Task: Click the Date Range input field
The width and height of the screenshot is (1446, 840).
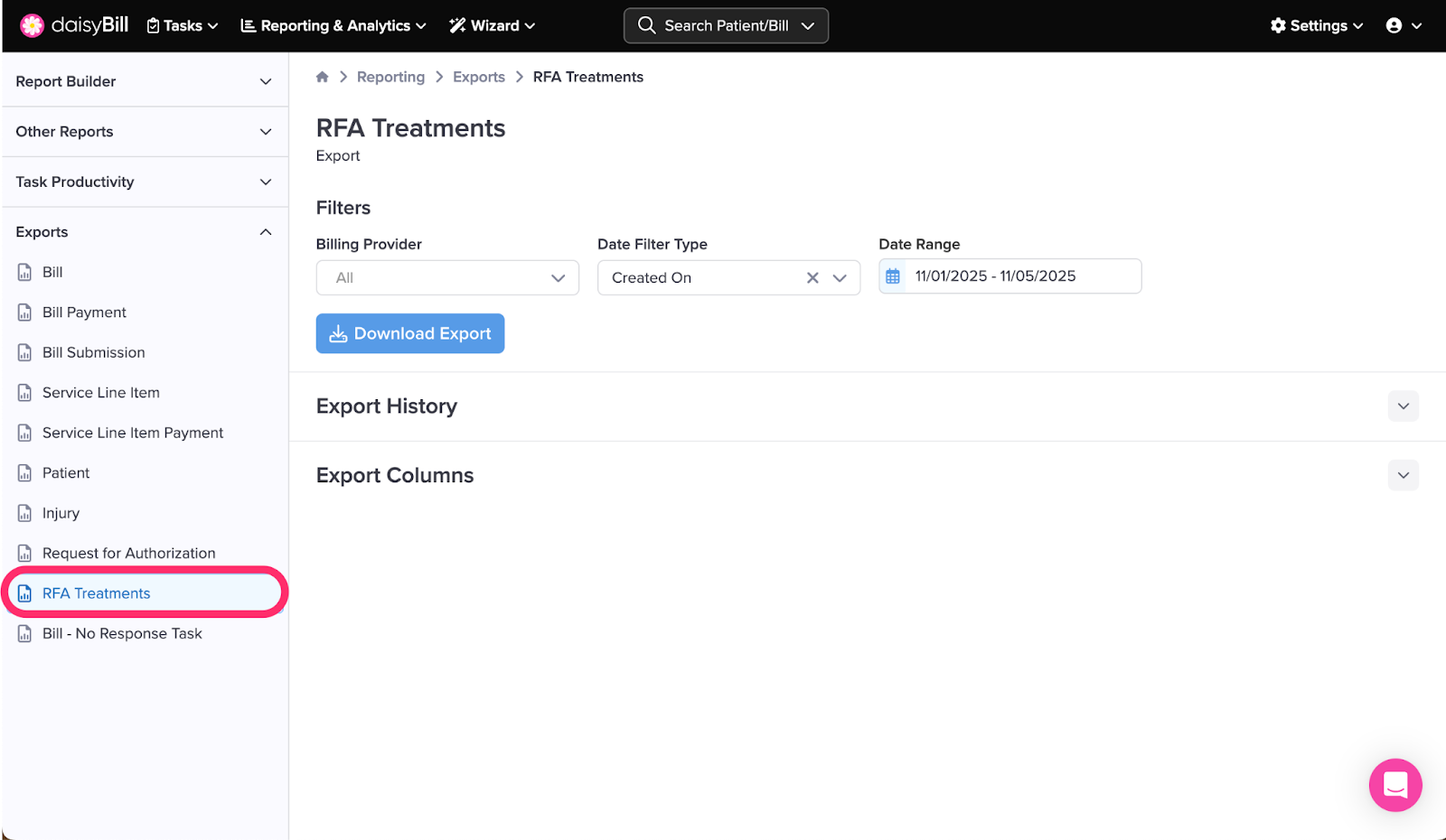Action: pos(1021,276)
